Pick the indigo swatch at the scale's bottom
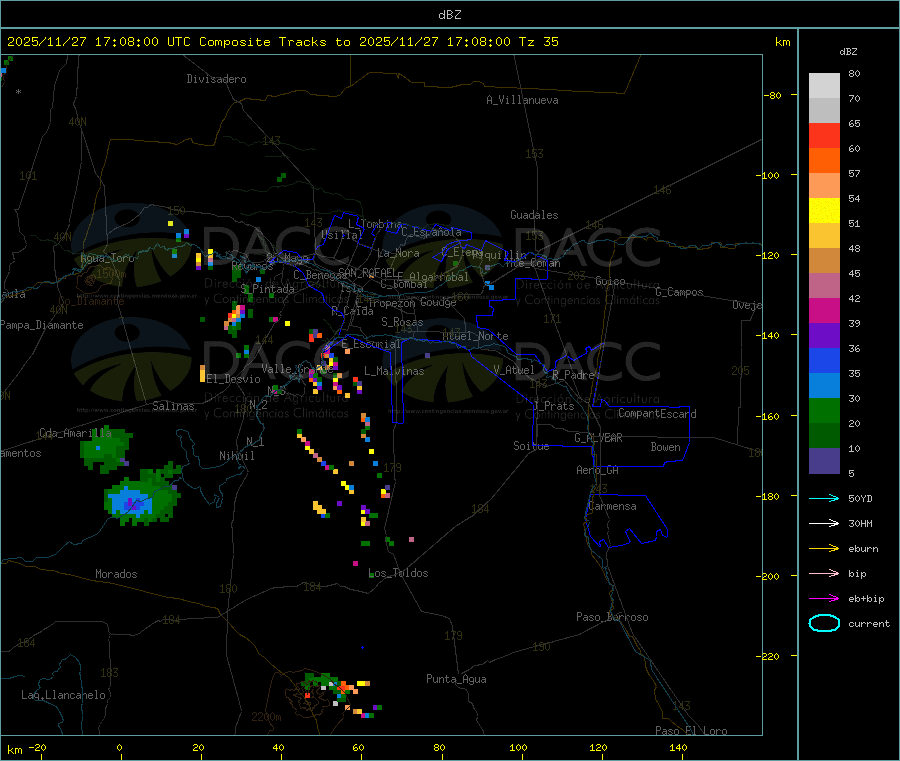 [824, 461]
